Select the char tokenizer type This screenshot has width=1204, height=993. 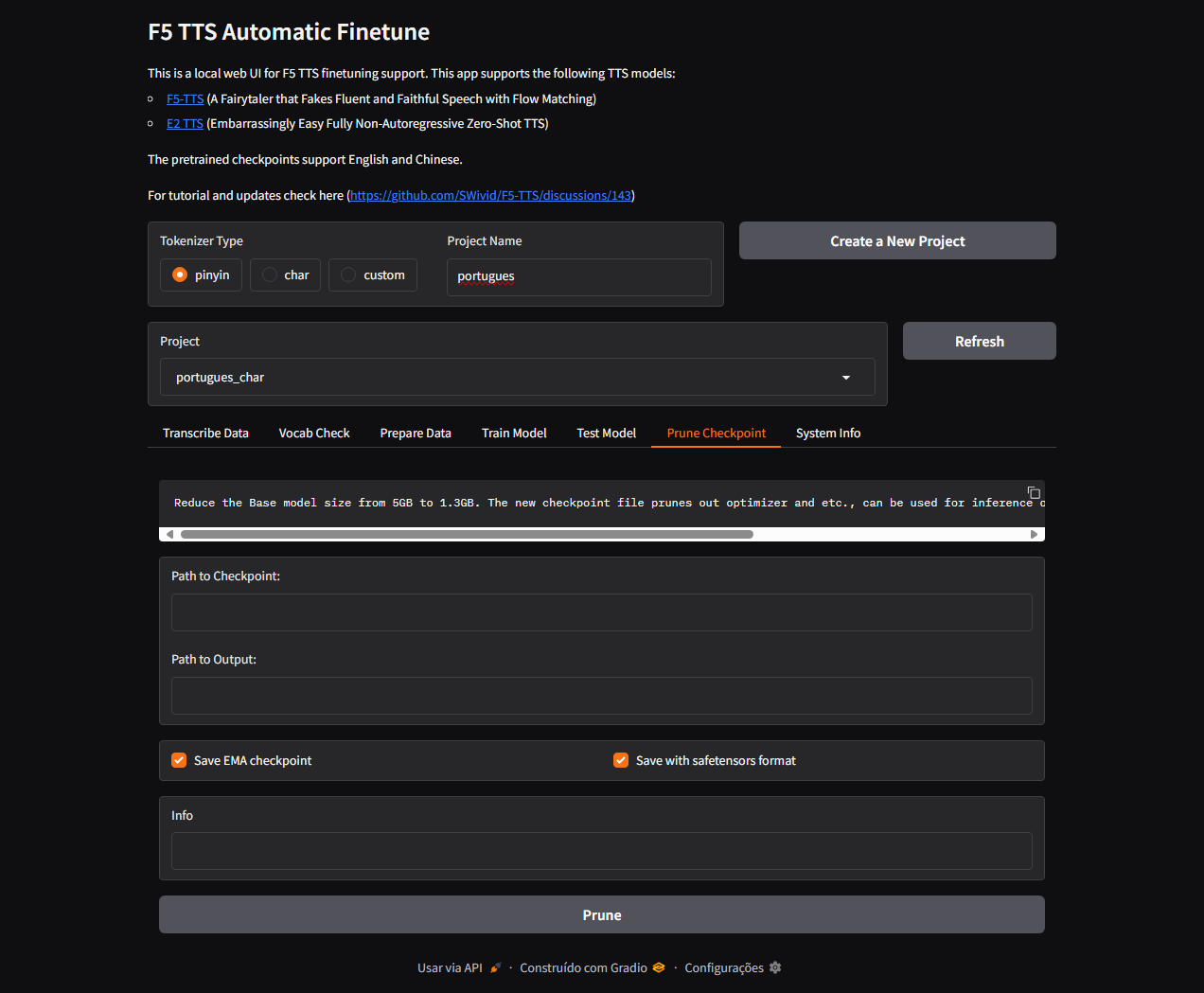click(285, 275)
